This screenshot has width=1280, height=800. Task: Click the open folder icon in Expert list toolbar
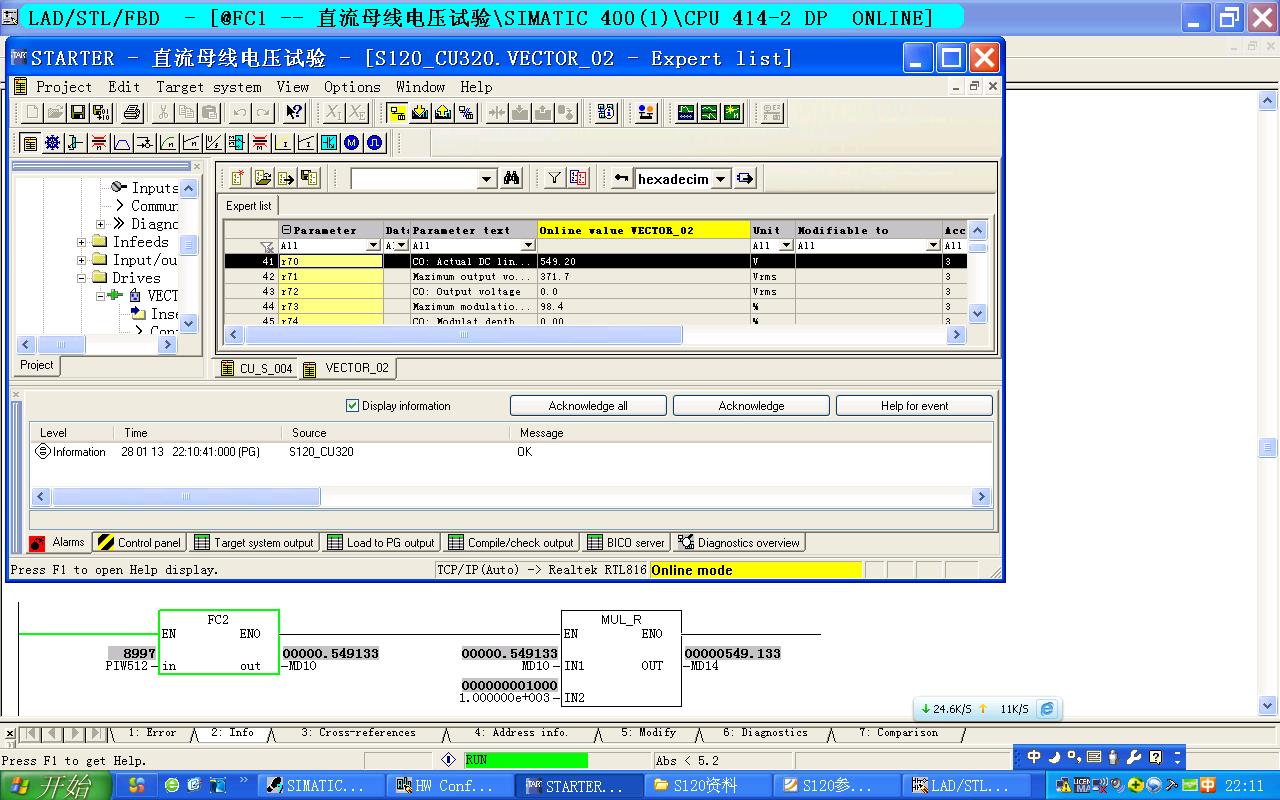pyautogui.click(x=263, y=179)
